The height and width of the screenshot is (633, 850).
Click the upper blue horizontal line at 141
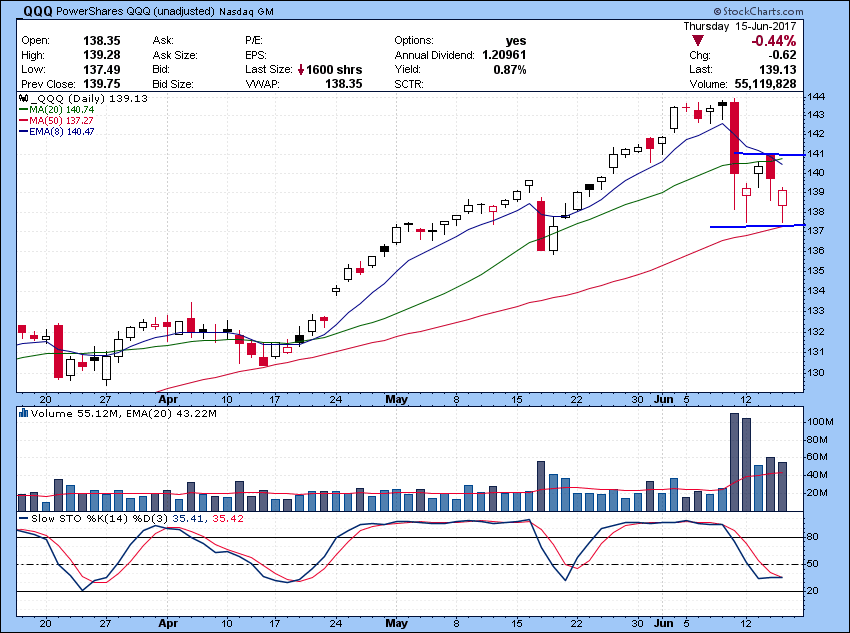[769, 154]
